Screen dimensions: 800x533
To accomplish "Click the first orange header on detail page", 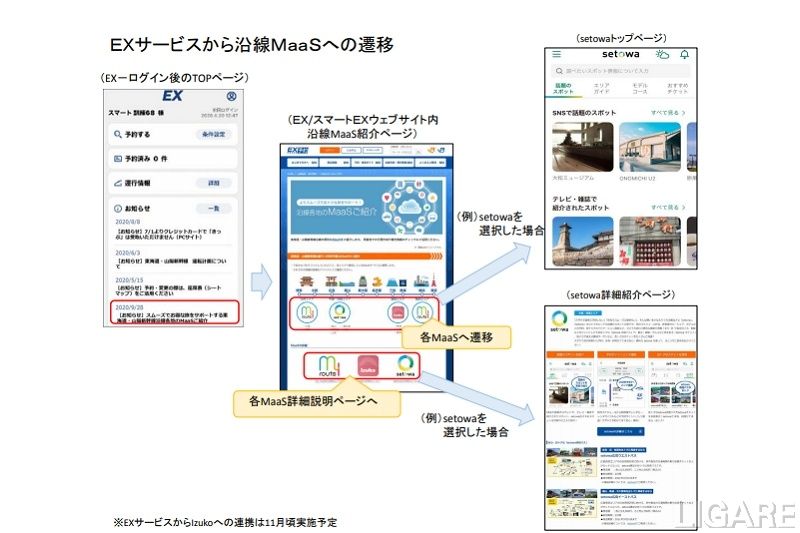I will 570,354.
